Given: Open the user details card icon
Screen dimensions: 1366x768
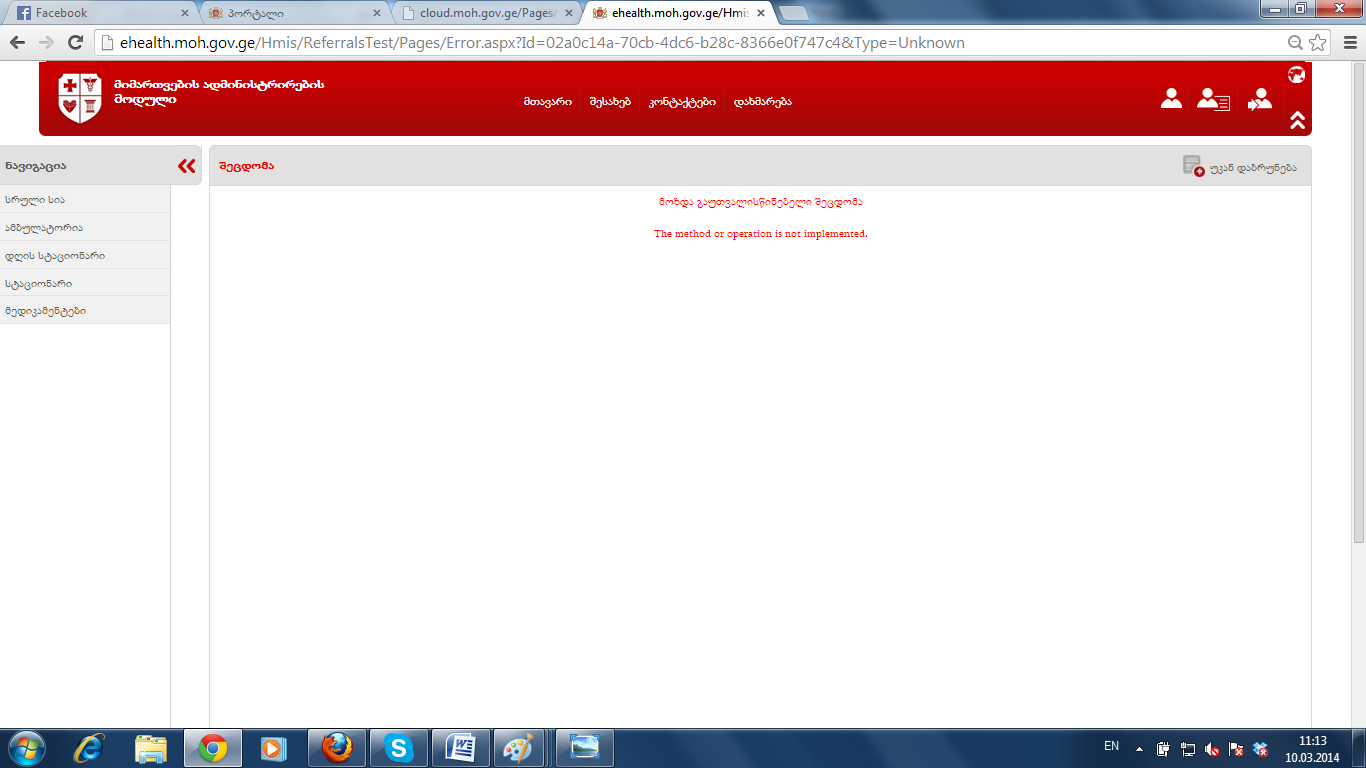Looking at the screenshot, I should [x=1213, y=100].
